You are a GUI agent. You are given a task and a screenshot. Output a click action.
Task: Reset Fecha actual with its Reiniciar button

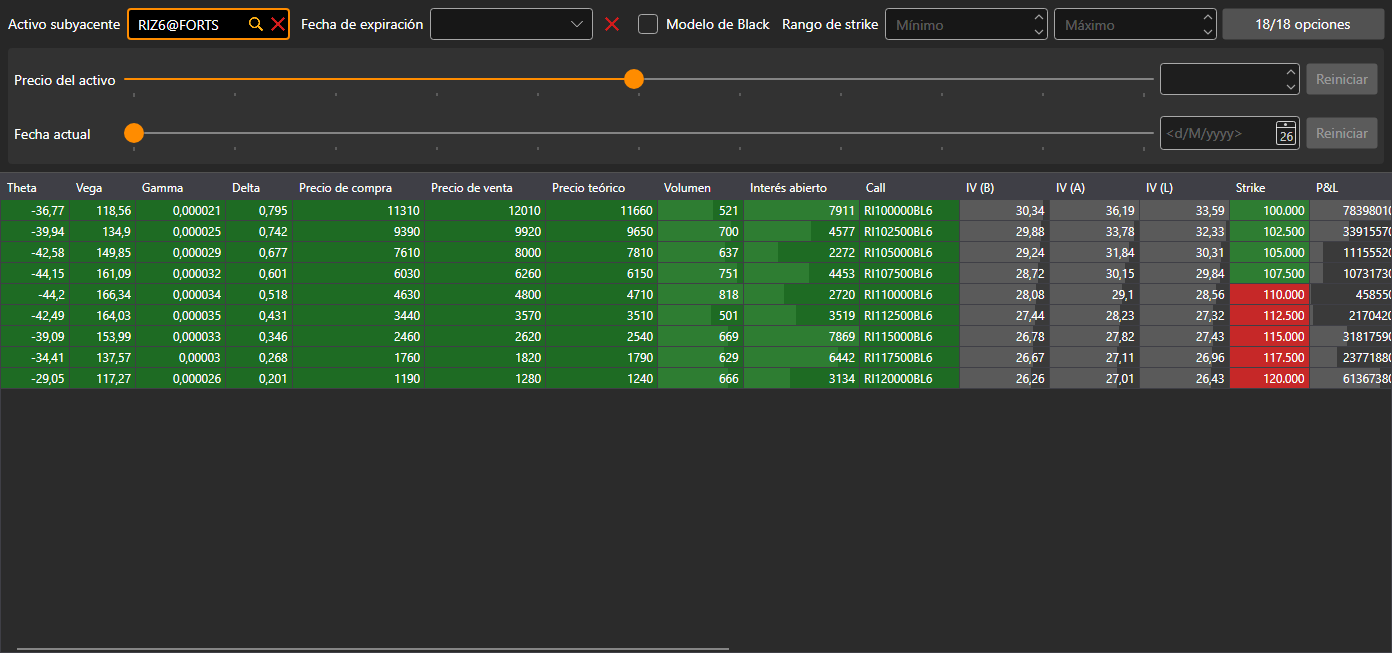click(x=1341, y=133)
